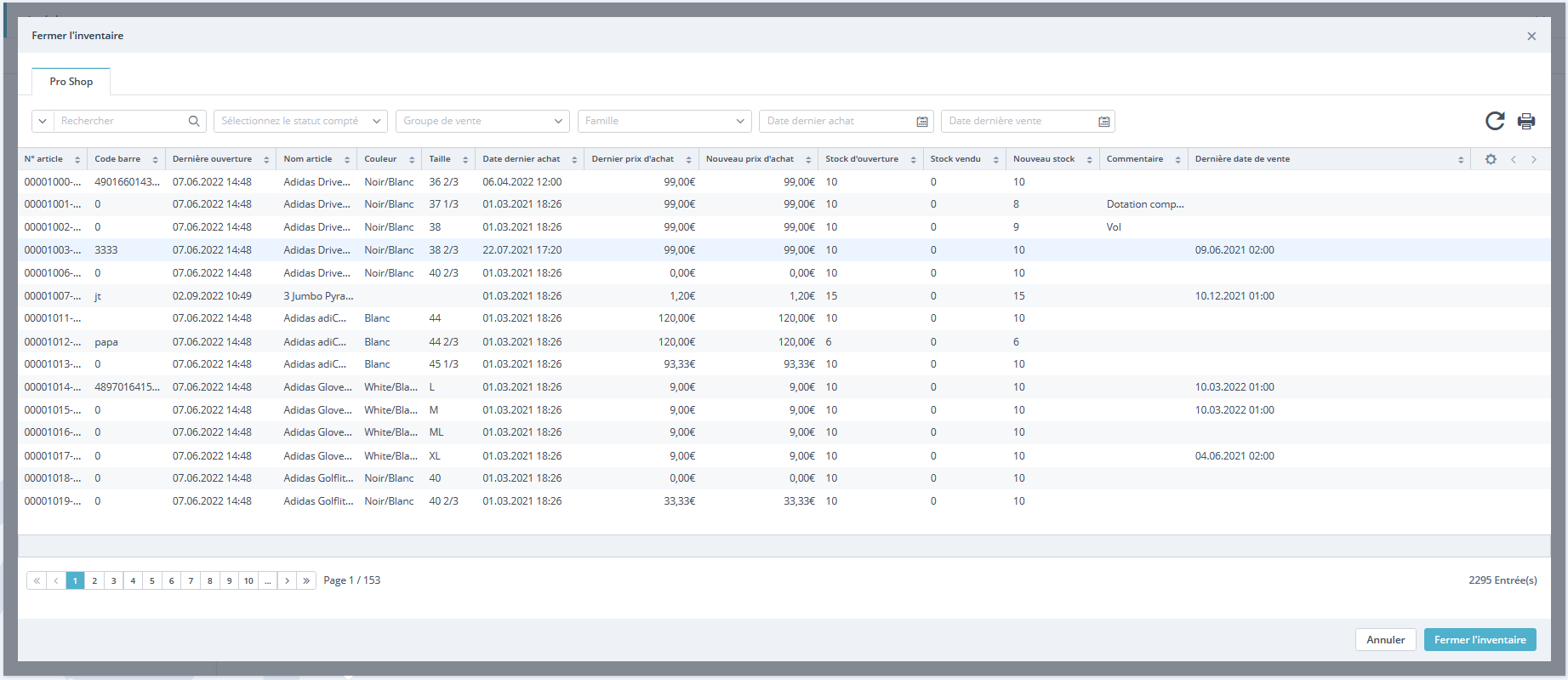Click sale date 04.06.2021 02:00
Screen dimensions: 1568x680
pos(1234,456)
